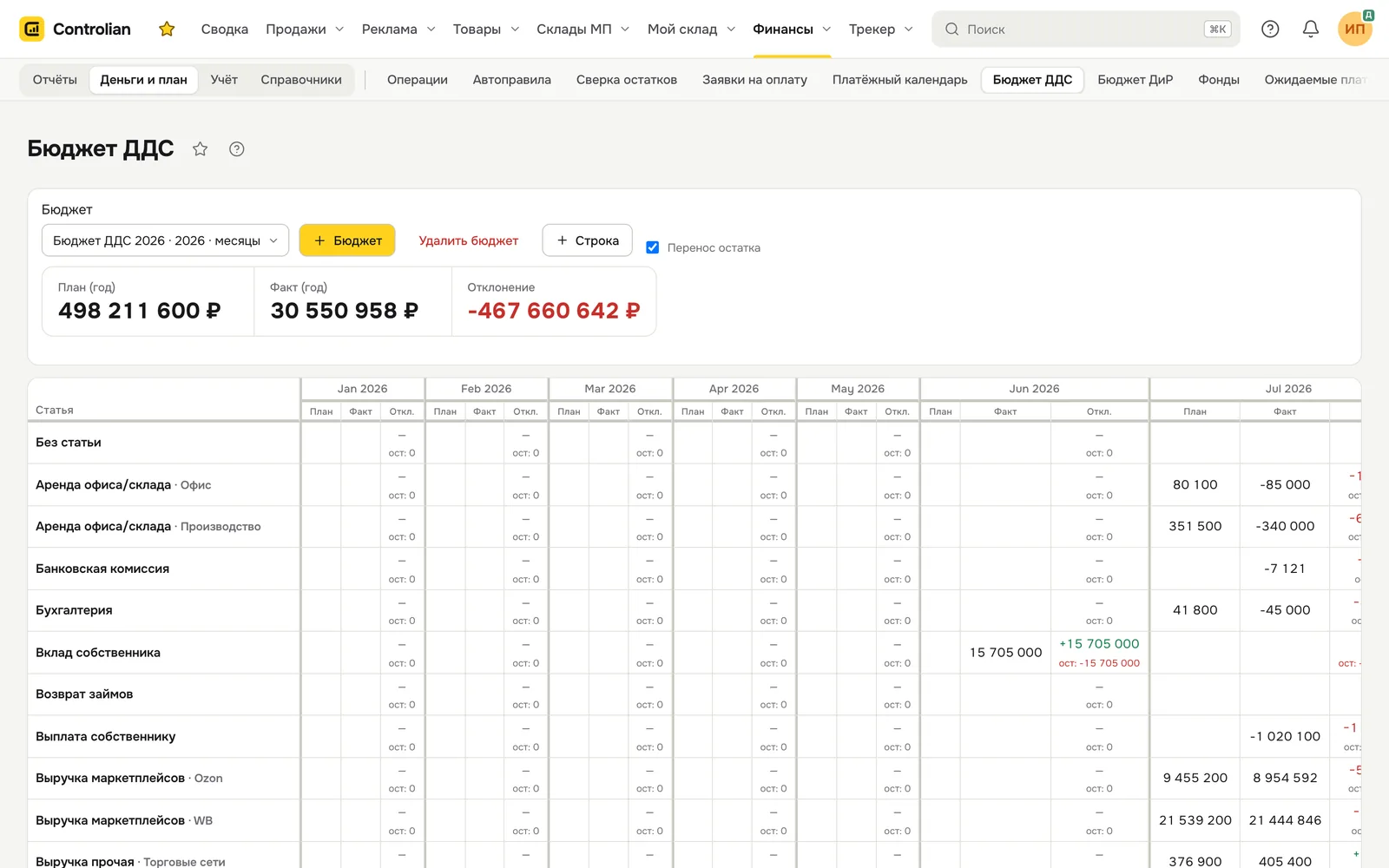
Task: Open the ИП user avatar menu
Action: [x=1355, y=29]
